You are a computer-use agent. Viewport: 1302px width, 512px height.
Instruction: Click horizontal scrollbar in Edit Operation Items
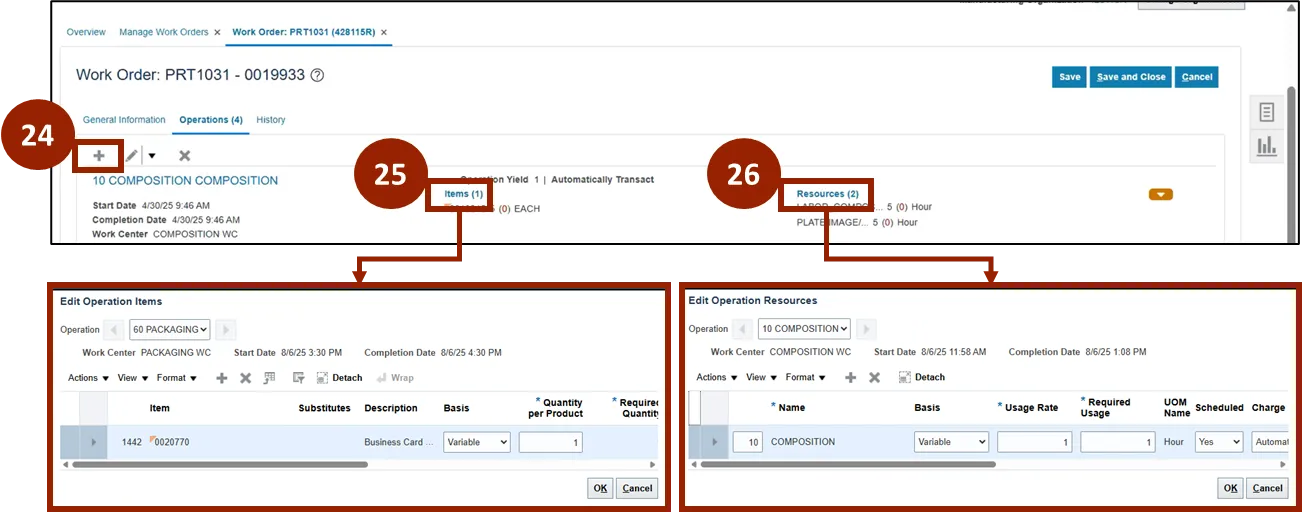220,464
